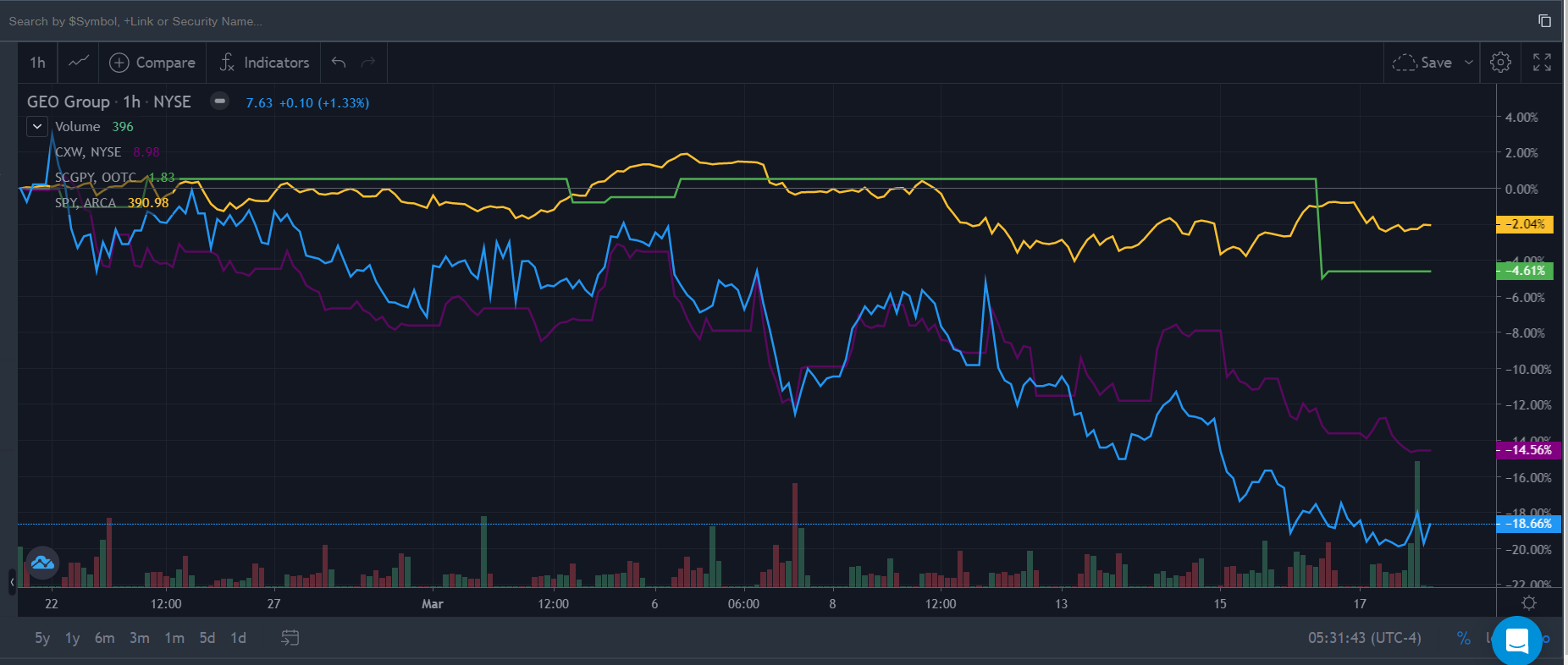This screenshot has width=1568, height=665.
Task: Toggle the GEO Group series visibility circle
Action: pyautogui.click(x=219, y=102)
